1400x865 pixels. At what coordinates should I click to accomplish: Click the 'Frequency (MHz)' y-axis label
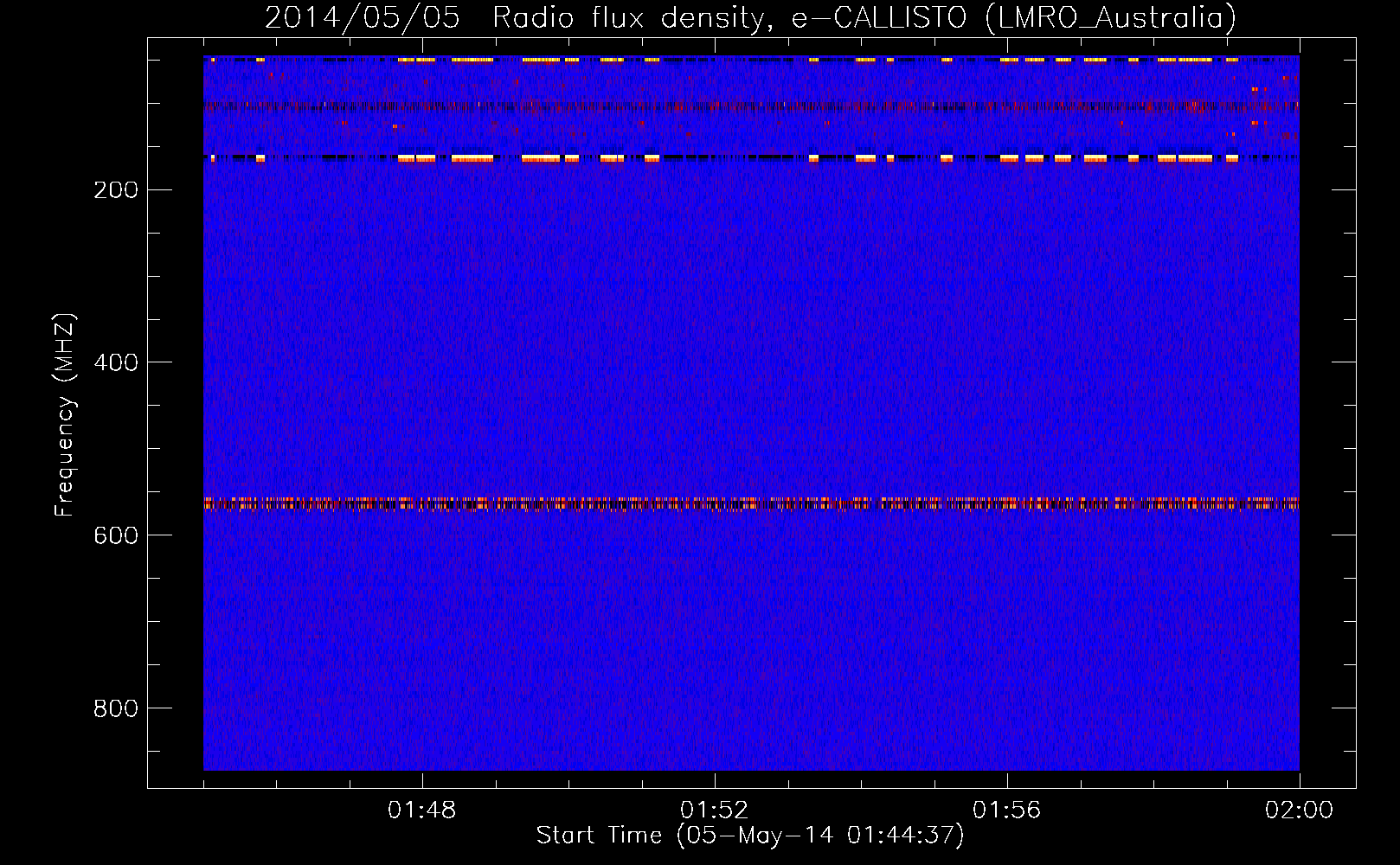click(65, 414)
